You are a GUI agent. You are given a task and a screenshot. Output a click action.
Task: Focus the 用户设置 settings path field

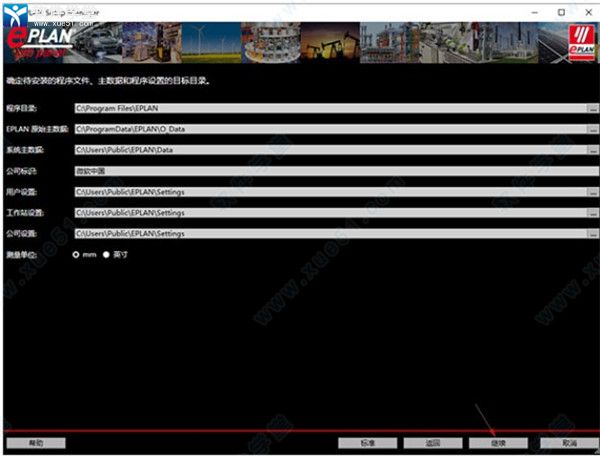tap(331, 192)
